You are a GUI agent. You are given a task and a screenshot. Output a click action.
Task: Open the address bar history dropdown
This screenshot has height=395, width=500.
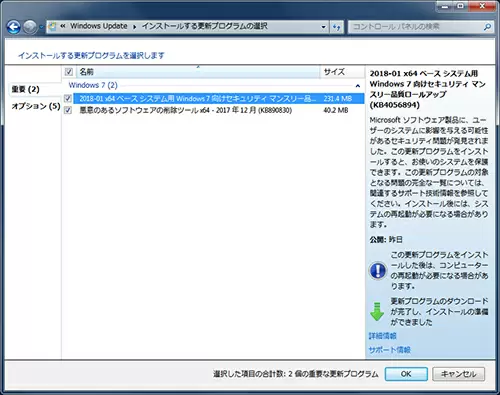coord(323,27)
